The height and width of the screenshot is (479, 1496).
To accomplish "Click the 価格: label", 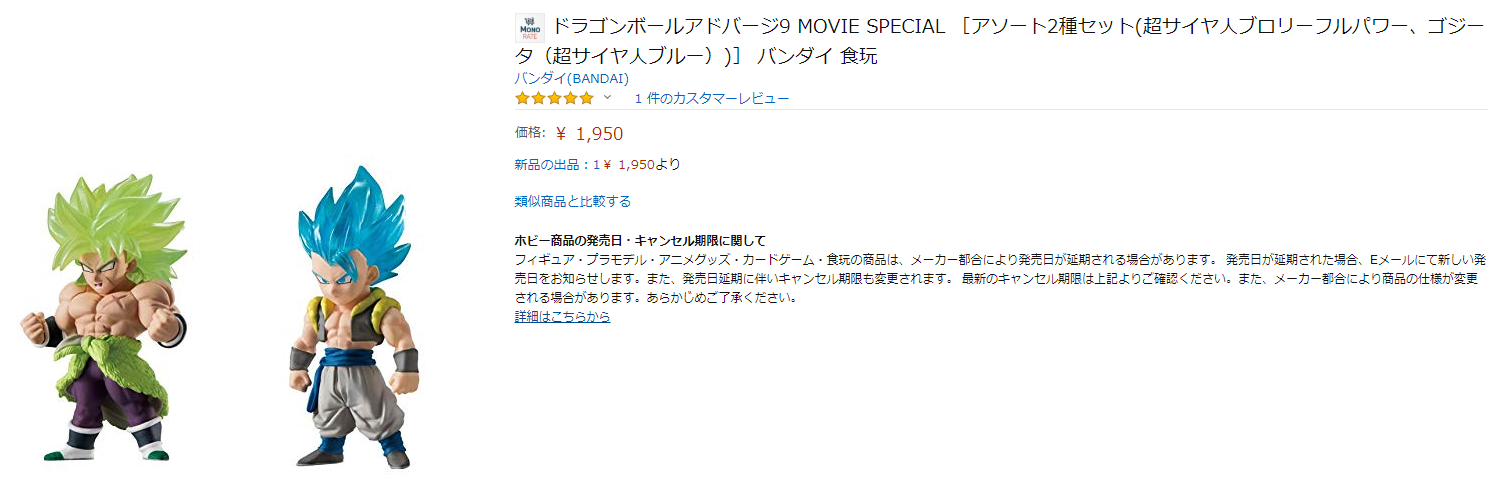I will click(x=530, y=133).
